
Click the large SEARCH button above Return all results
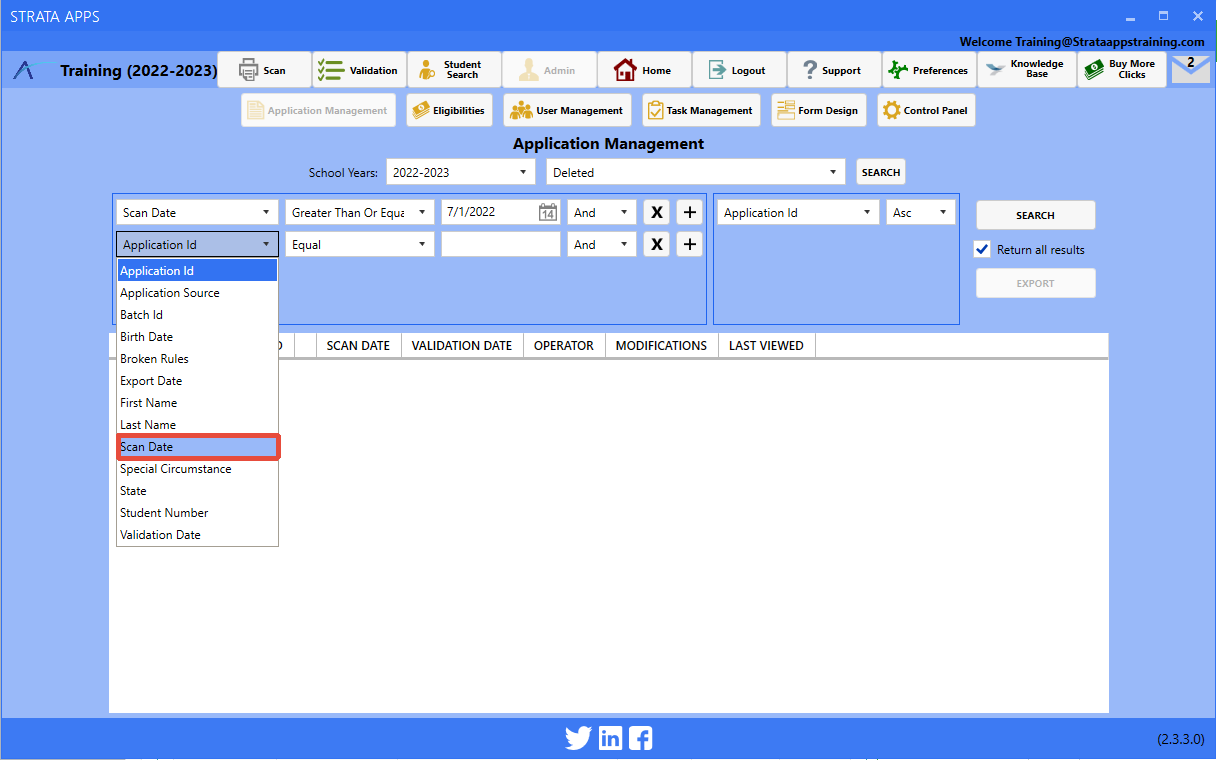[1035, 215]
